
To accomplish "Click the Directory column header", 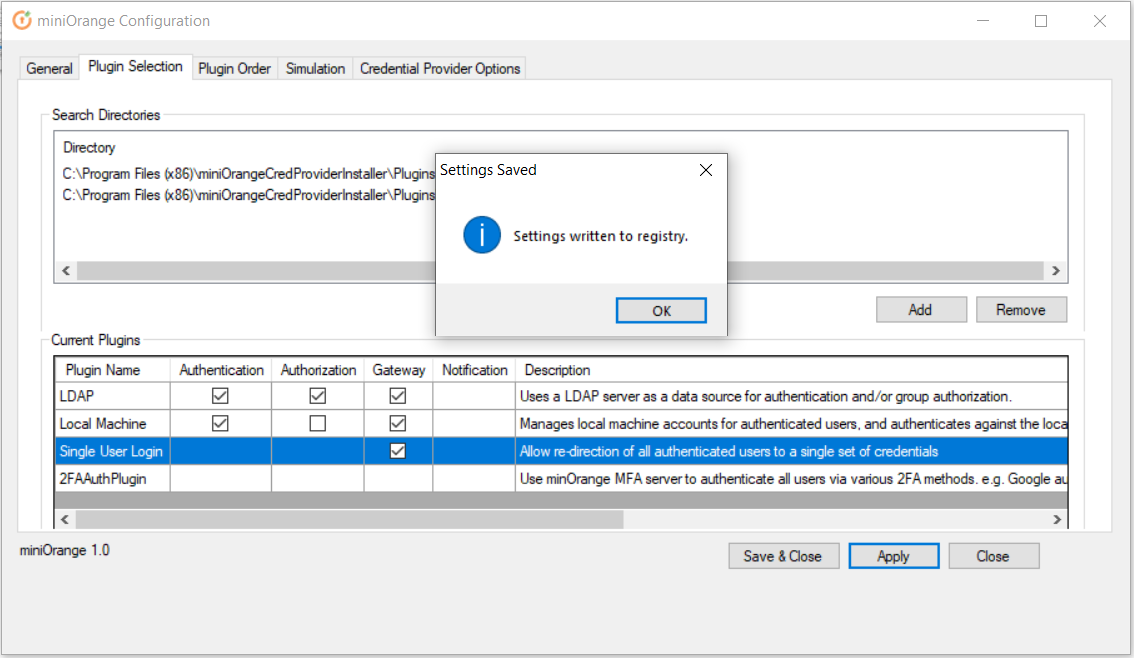I will click(89, 148).
